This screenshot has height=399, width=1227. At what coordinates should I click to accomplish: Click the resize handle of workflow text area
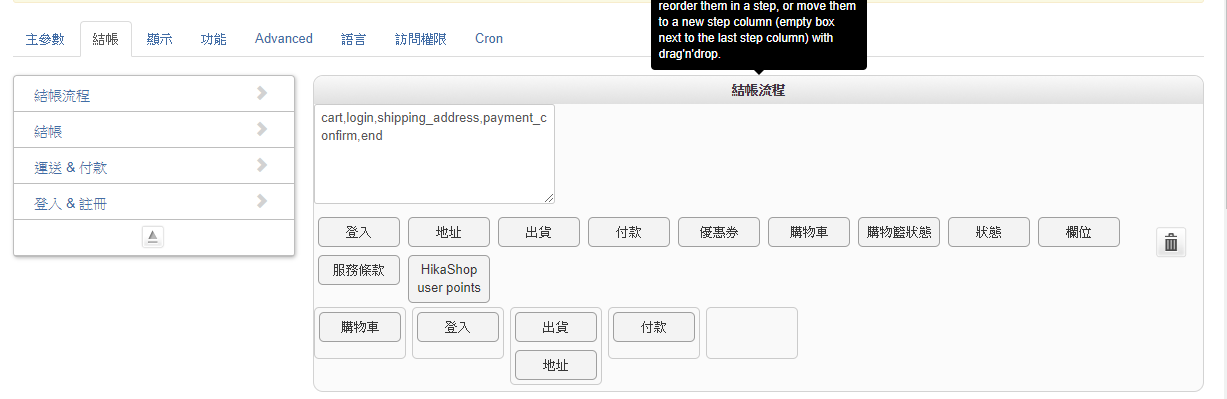click(548, 198)
